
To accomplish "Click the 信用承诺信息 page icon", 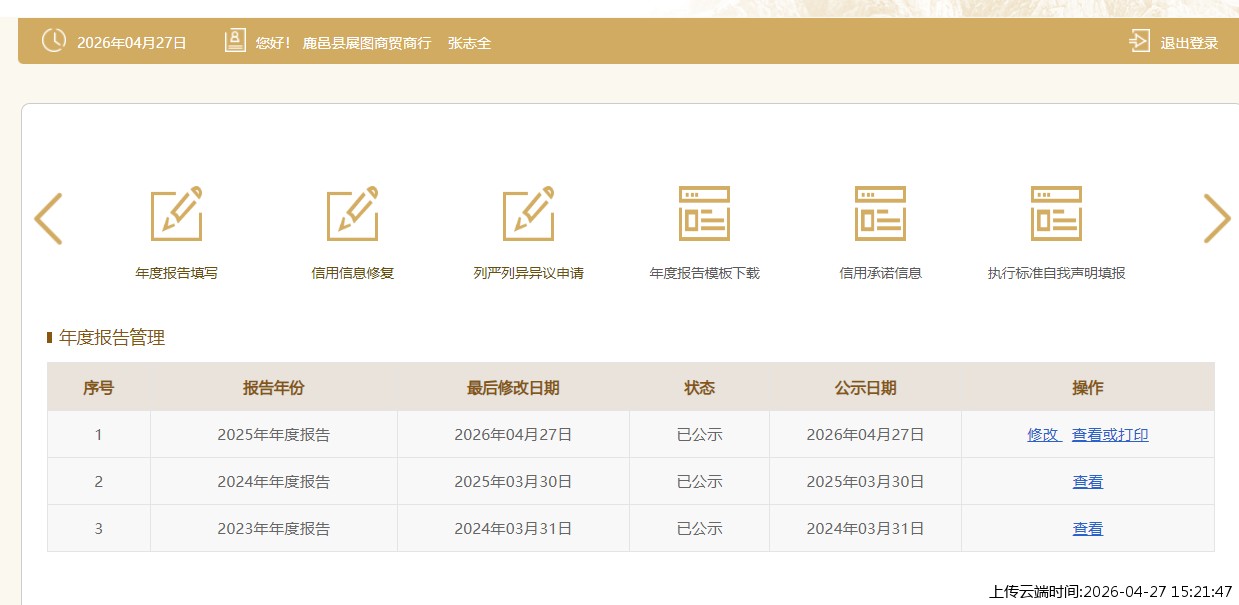I will (x=880, y=214).
